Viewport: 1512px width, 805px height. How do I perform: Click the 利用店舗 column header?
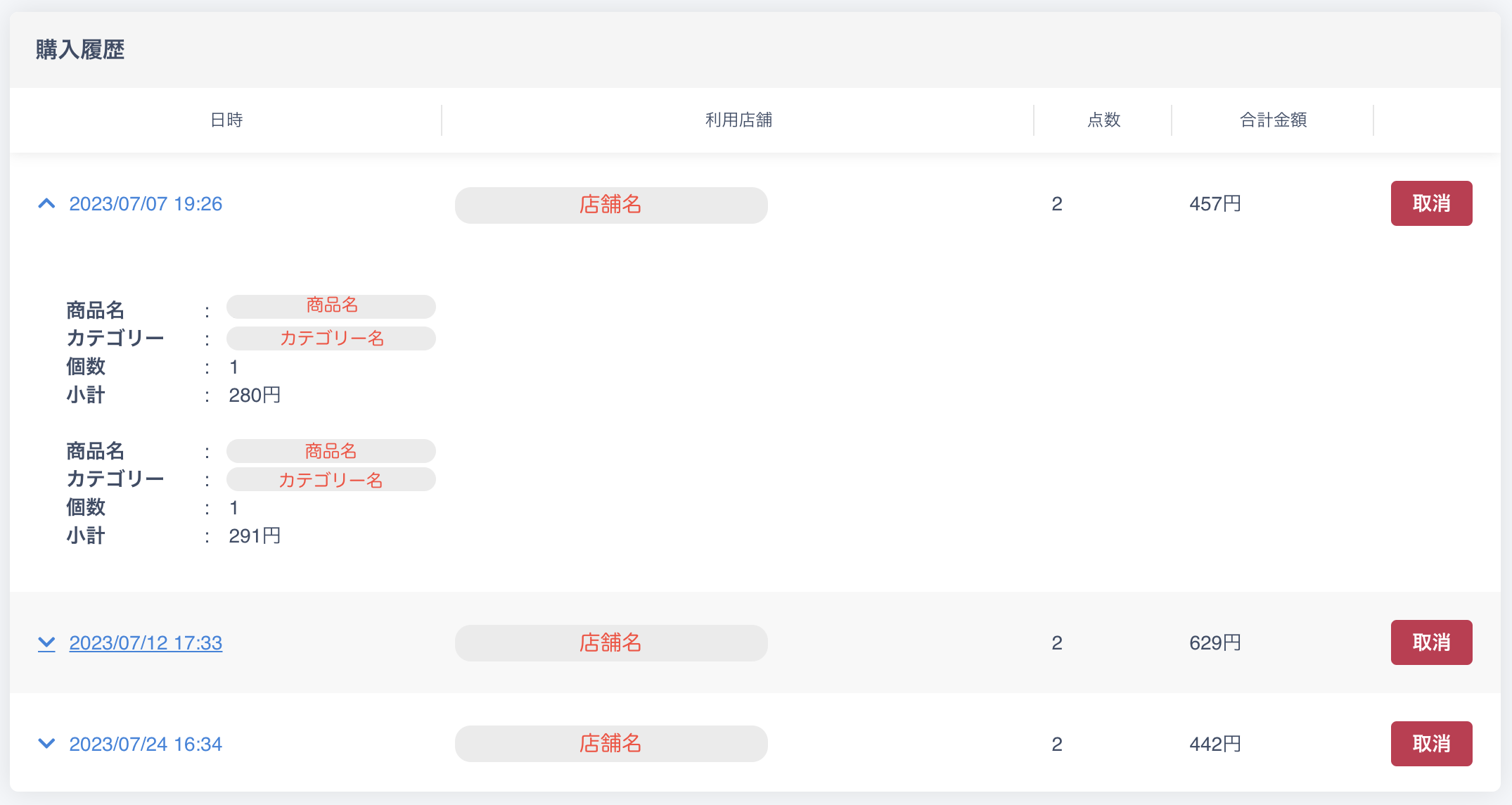[x=738, y=120]
